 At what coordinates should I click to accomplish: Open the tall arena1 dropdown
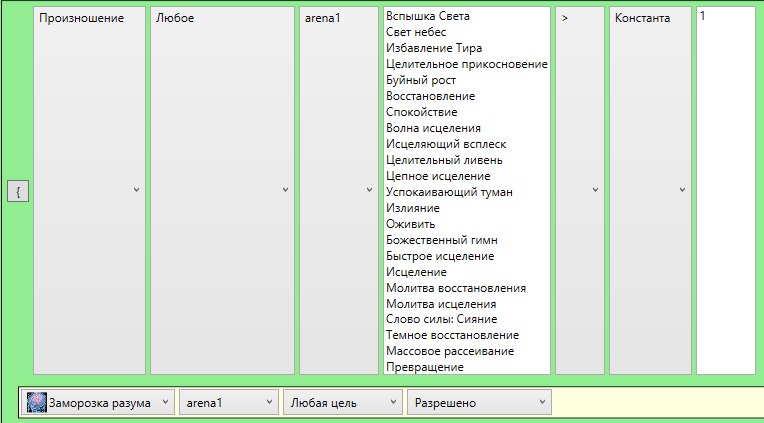pos(338,190)
